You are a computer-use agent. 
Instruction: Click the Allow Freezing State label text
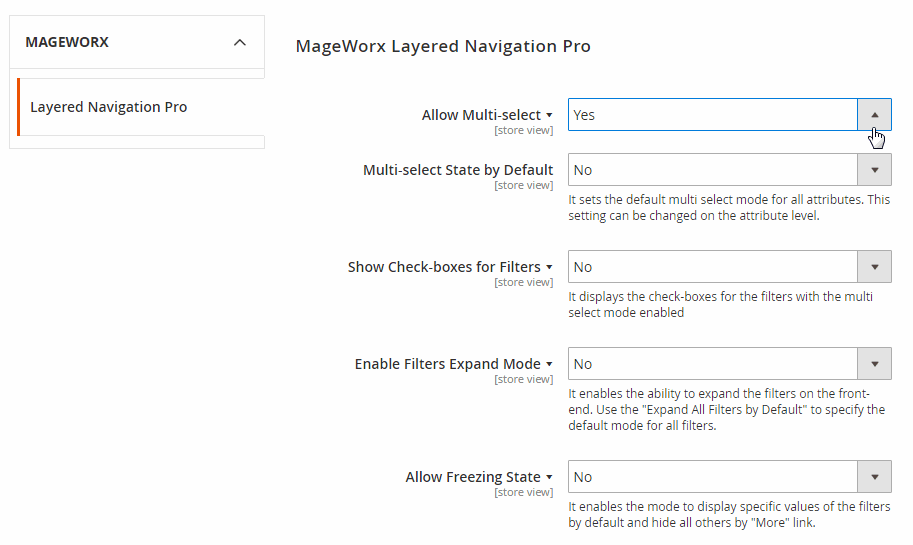472,477
